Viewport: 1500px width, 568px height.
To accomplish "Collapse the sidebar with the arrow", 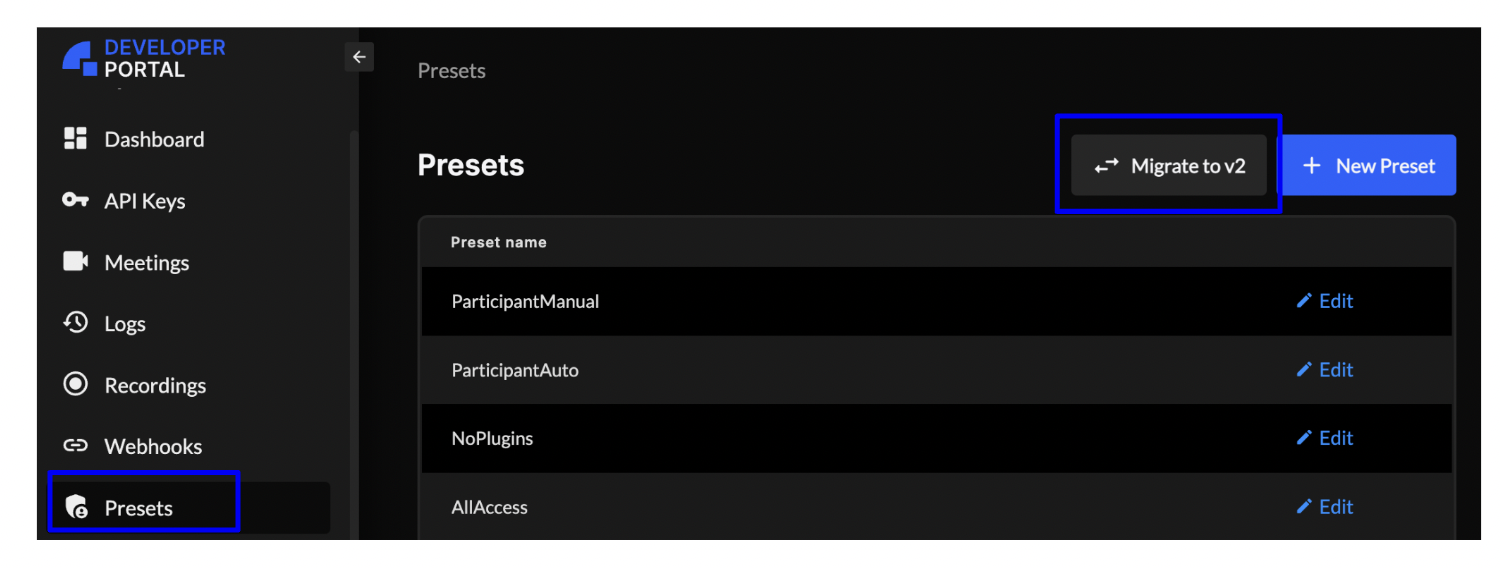I will pyautogui.click(x=359, y=57).
